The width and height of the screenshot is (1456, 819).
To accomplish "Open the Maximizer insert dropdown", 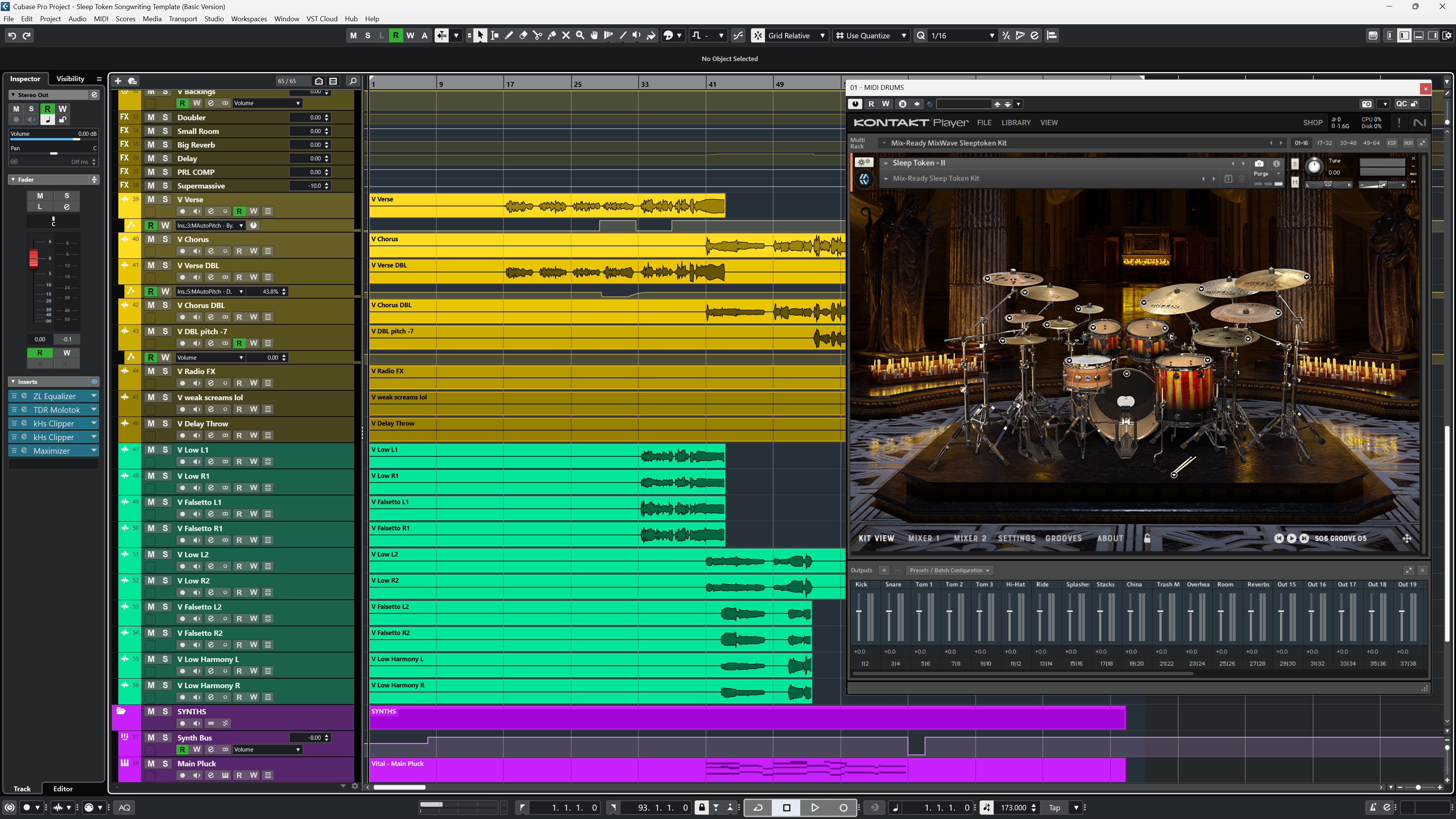I will (x=94, y=451).
